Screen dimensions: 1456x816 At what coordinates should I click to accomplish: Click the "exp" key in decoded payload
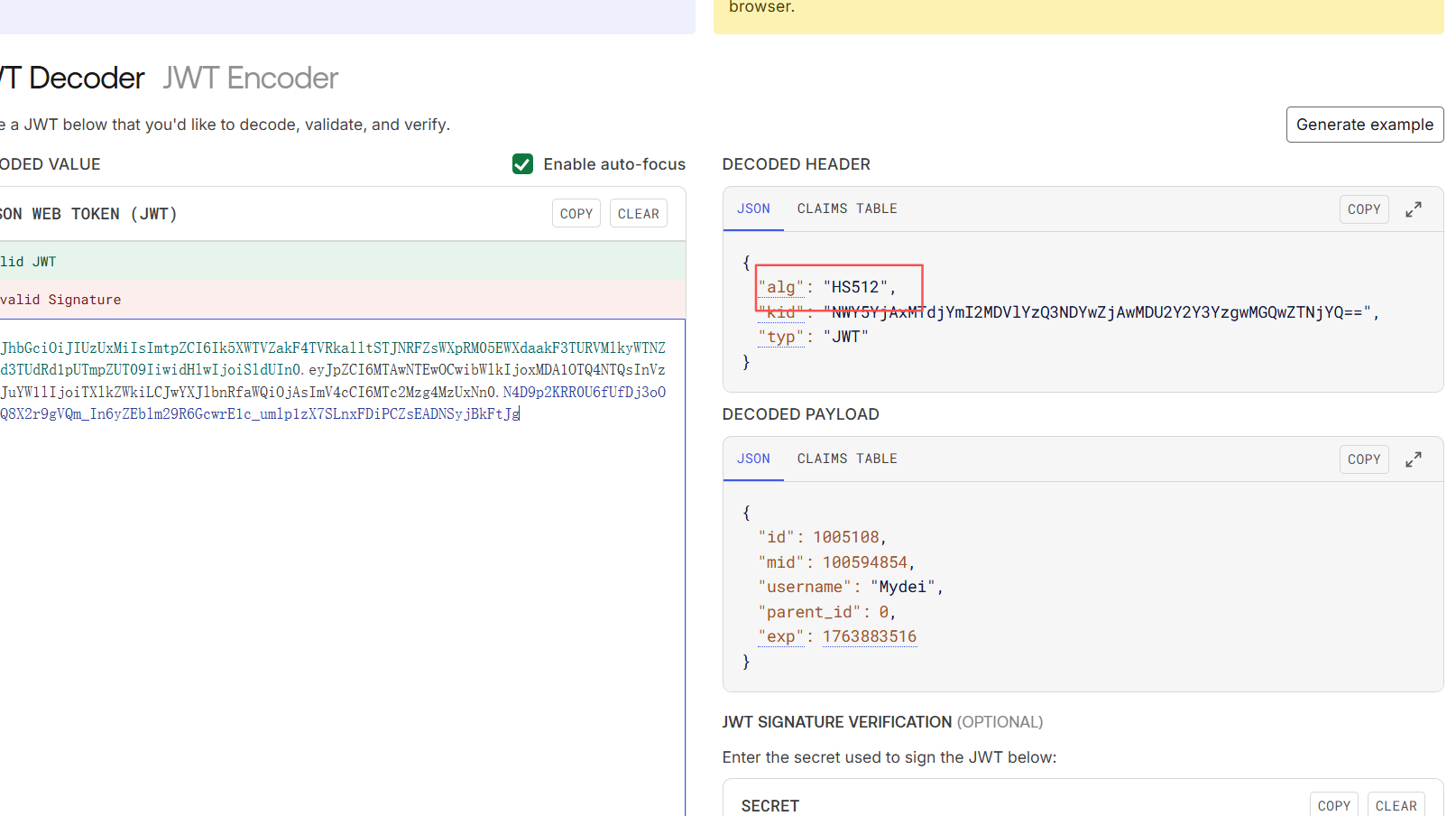coord(781,636)
